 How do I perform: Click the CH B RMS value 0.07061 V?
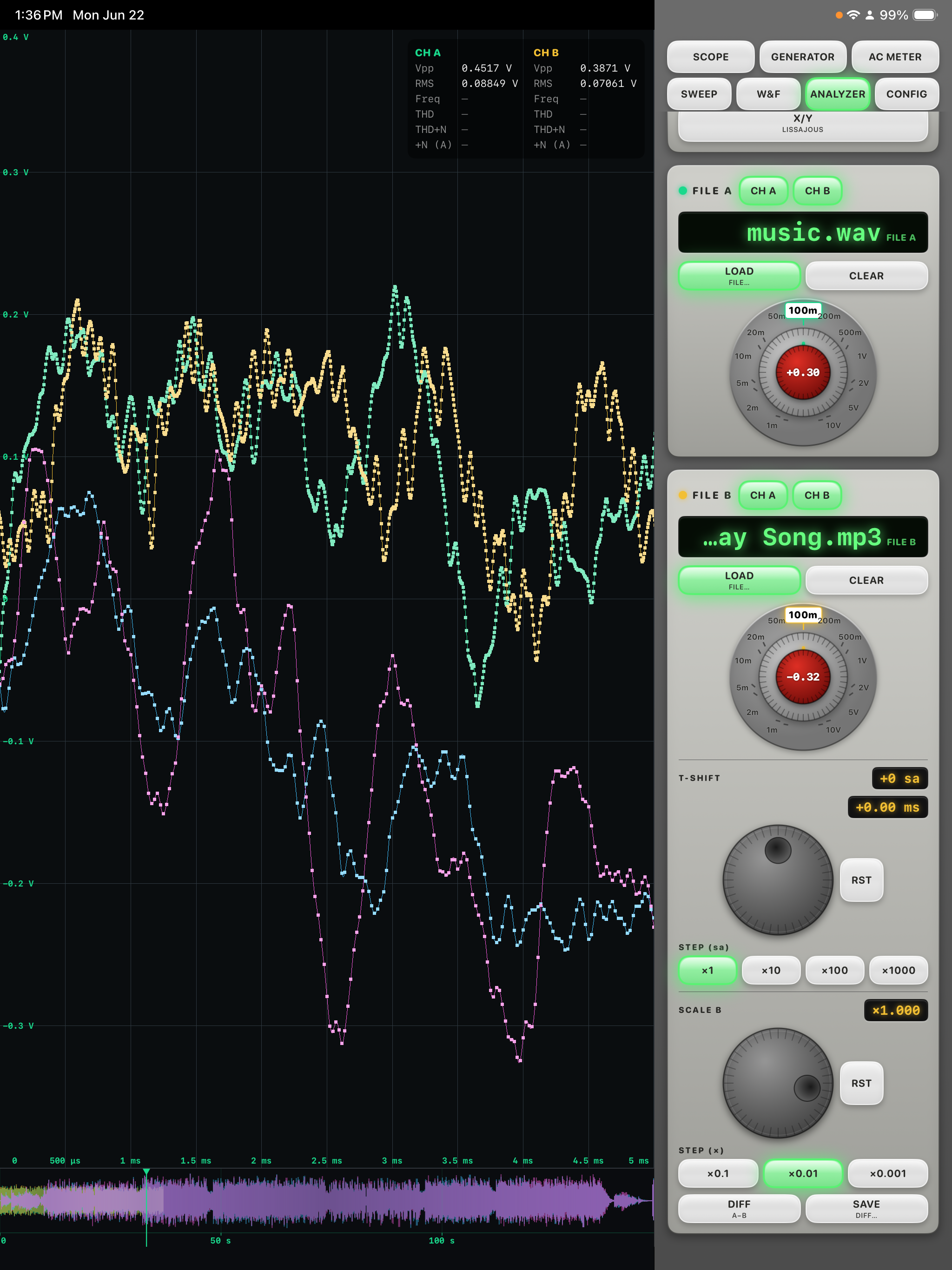tap(608, 83)
